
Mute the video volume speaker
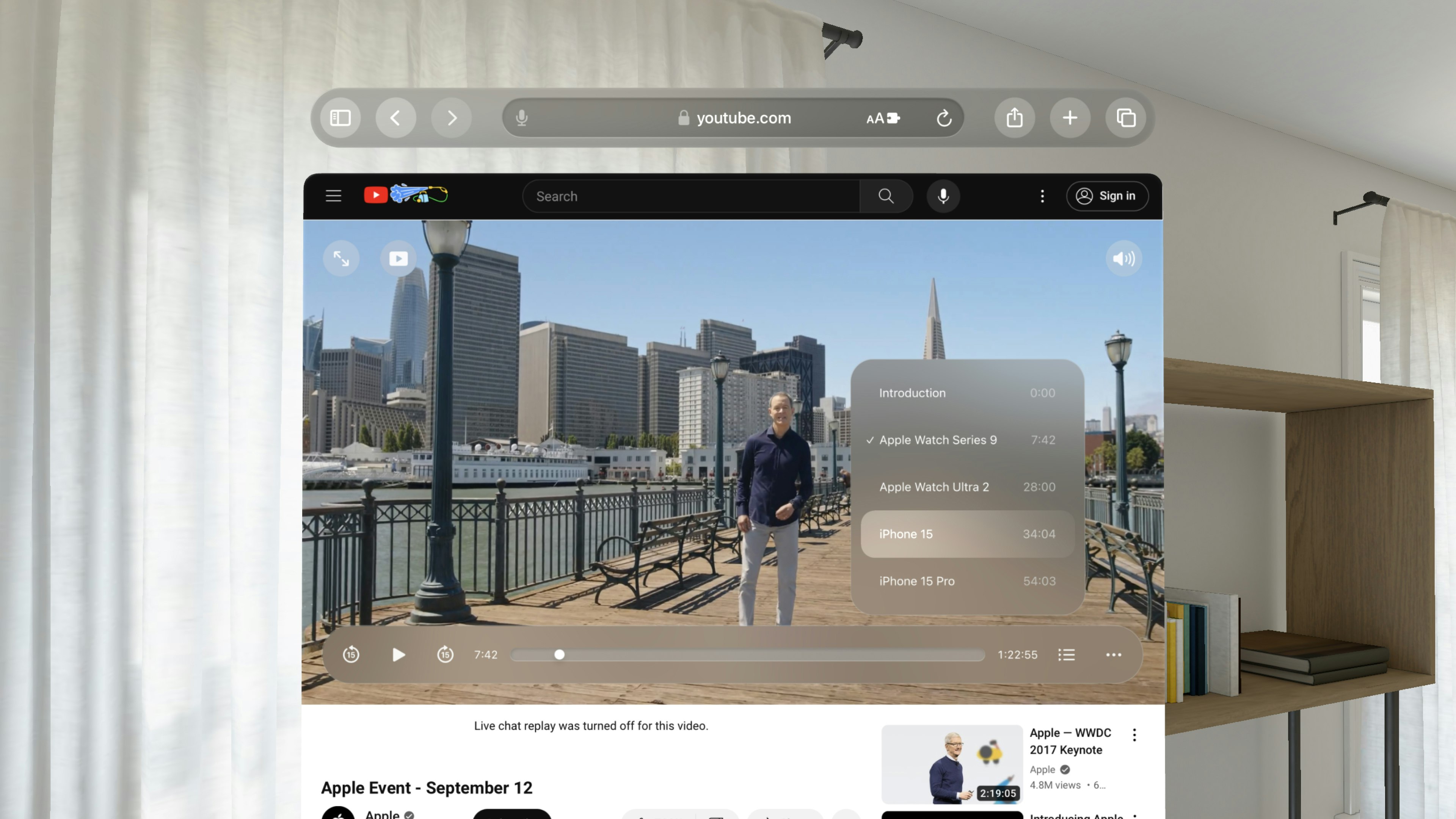[1123, 259]
